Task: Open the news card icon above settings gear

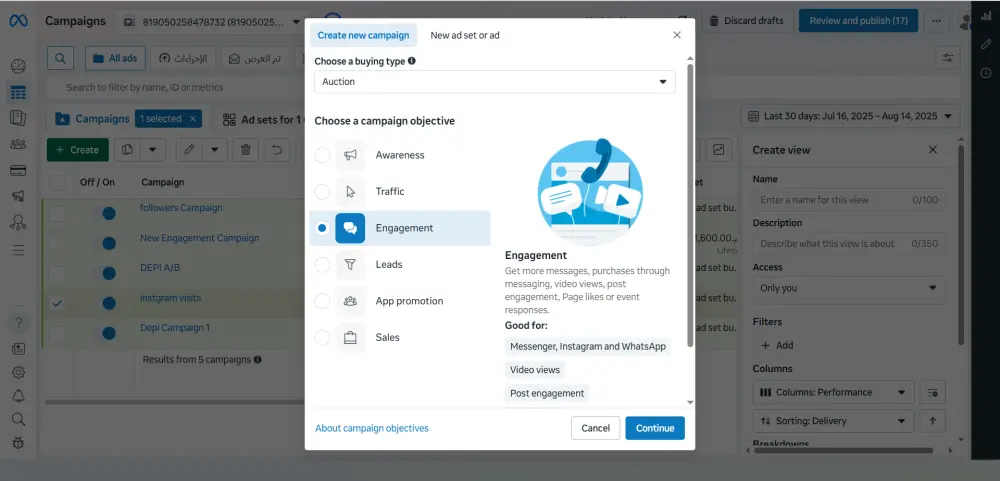Action: tap(18, 349)
